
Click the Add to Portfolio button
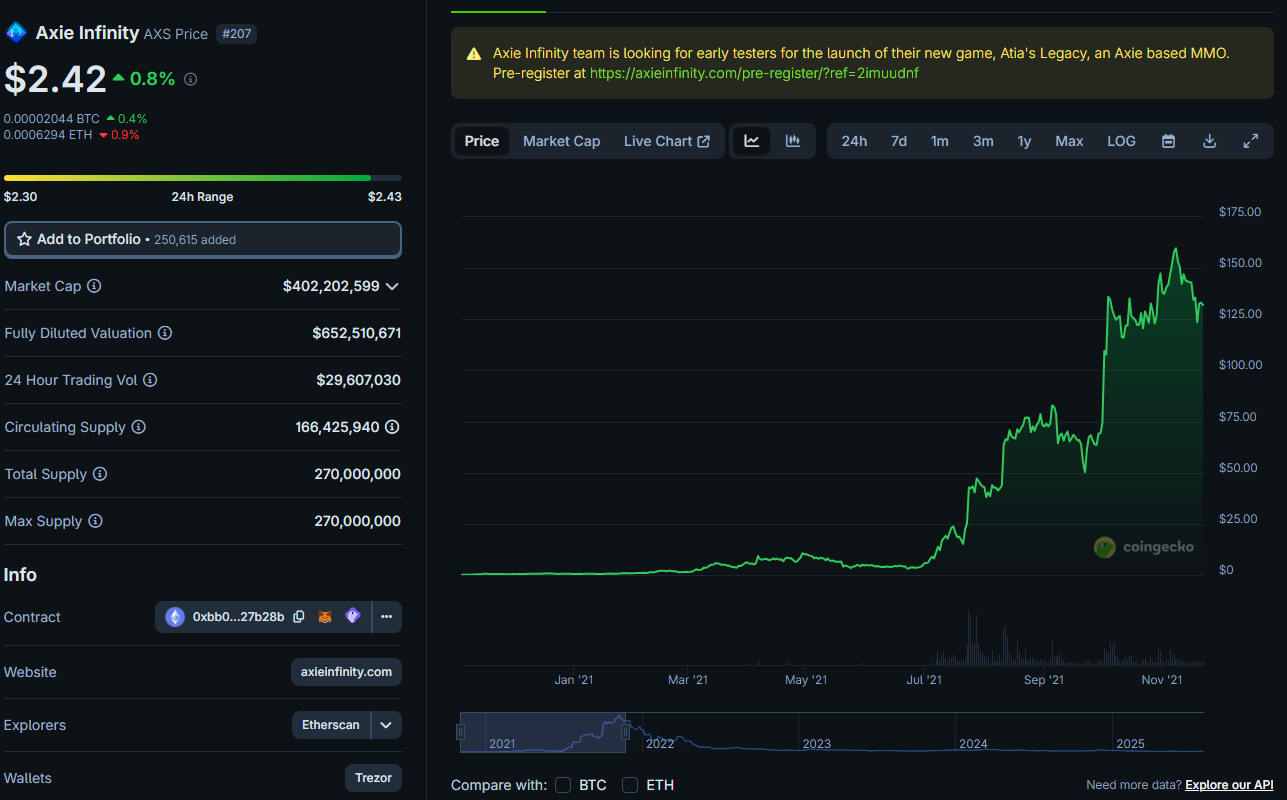(203, 240)
